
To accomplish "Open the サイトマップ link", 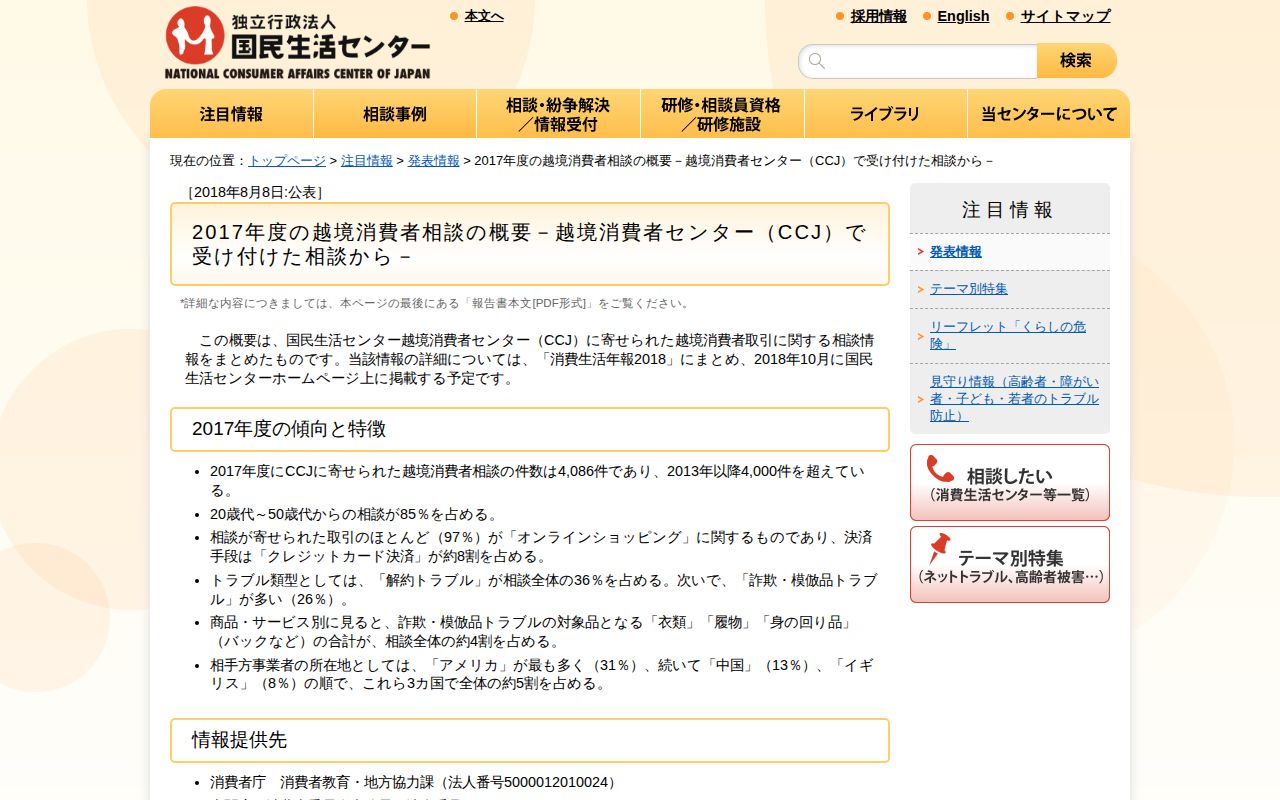I will [x=1065, y=16].
